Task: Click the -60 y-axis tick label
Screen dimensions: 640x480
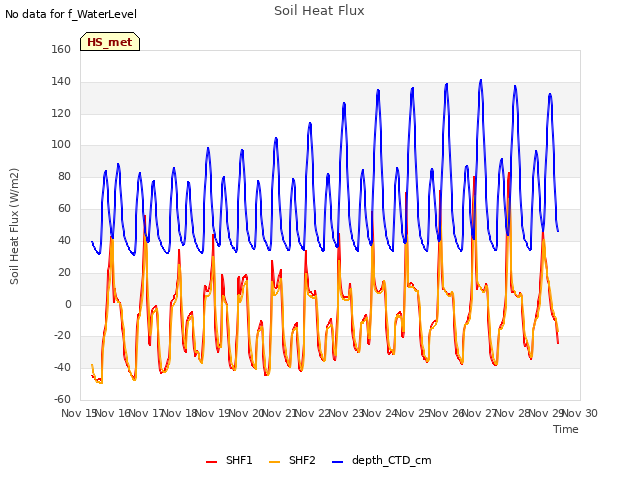Action: tap(63, 399)
